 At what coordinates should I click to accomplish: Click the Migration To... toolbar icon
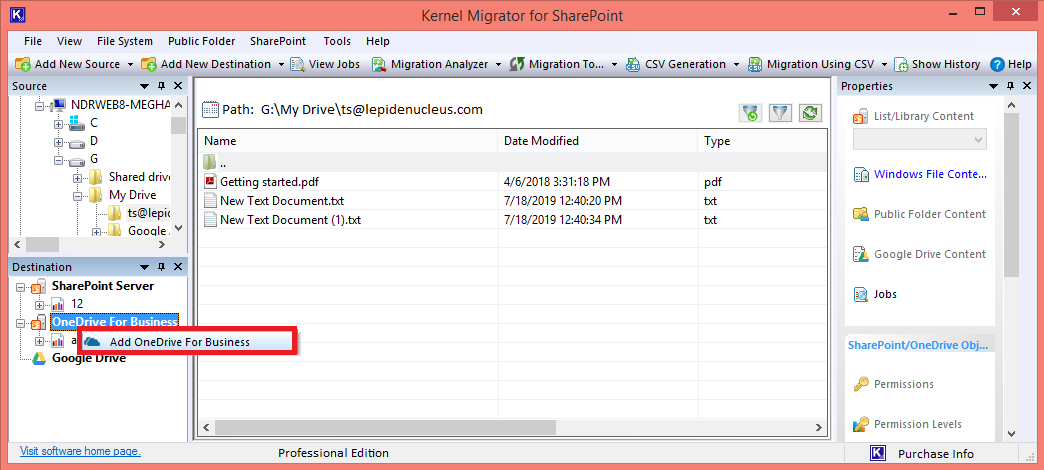(x=517, y=65)
